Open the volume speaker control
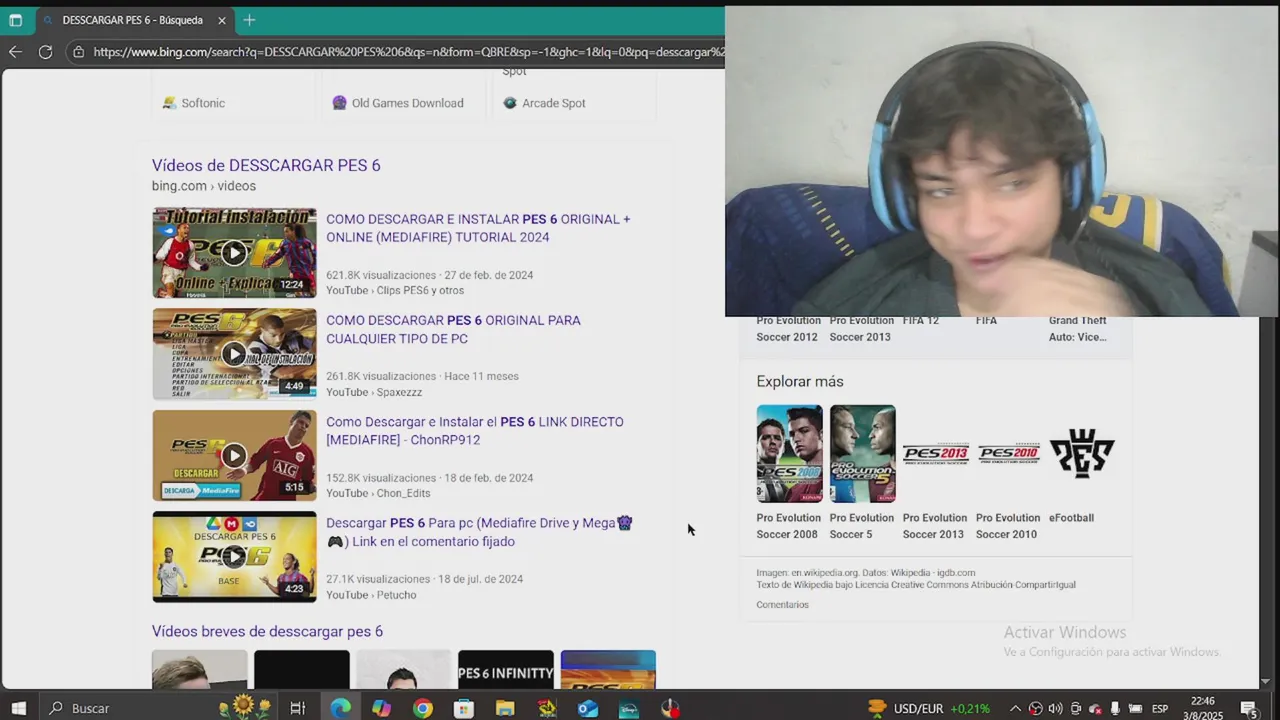 [1055, 708]
